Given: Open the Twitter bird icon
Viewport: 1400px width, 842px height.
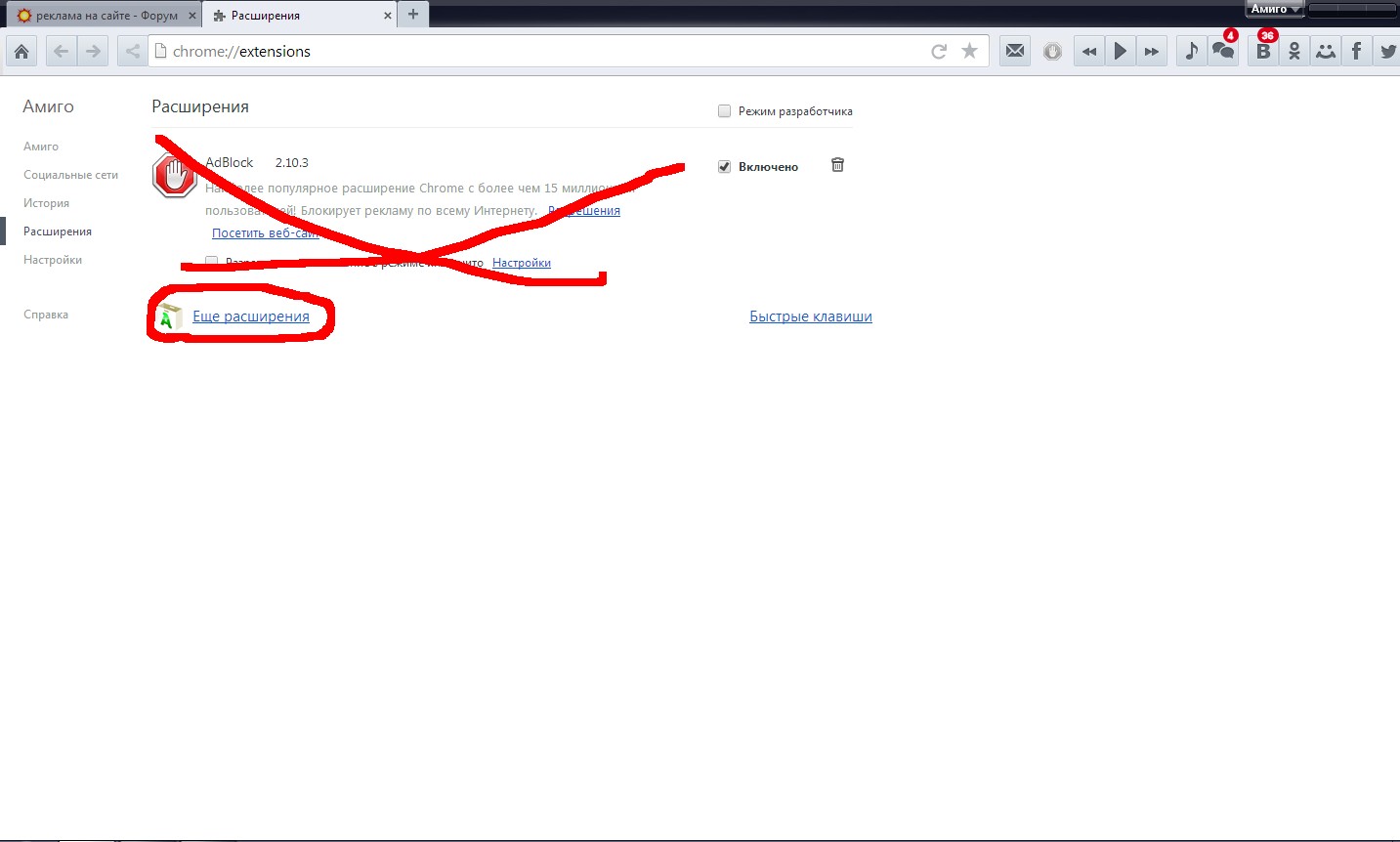Looking at the screenshot, I should [x=1387, y=52].
